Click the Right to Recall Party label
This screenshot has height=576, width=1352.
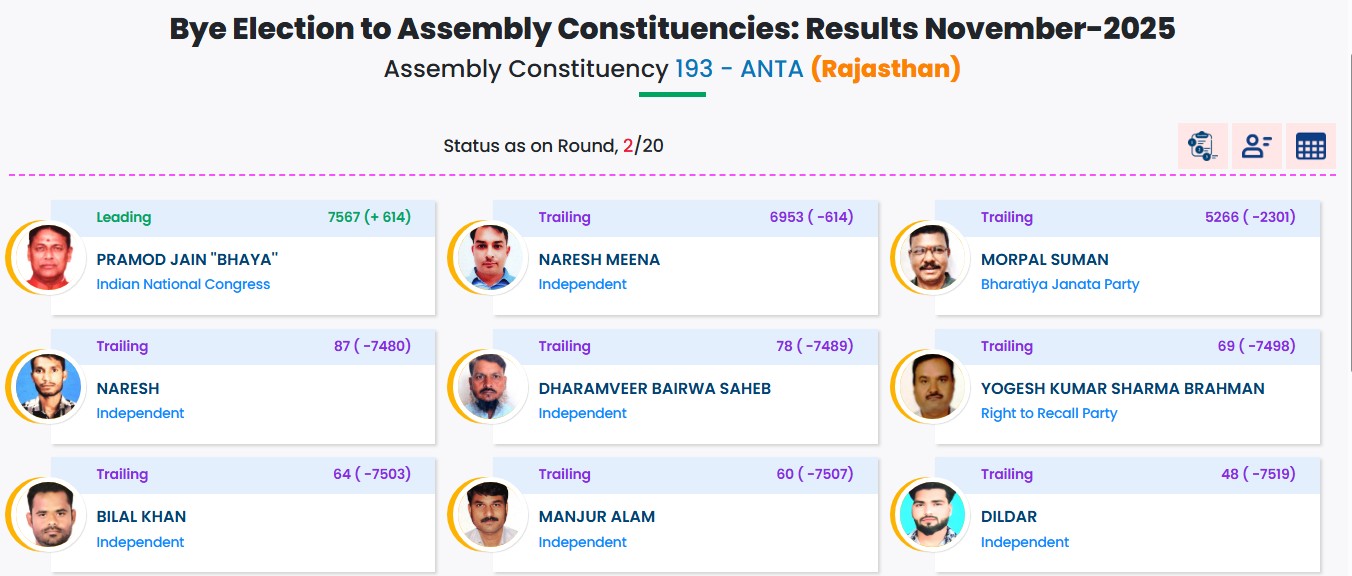[x=1049, y=413]
